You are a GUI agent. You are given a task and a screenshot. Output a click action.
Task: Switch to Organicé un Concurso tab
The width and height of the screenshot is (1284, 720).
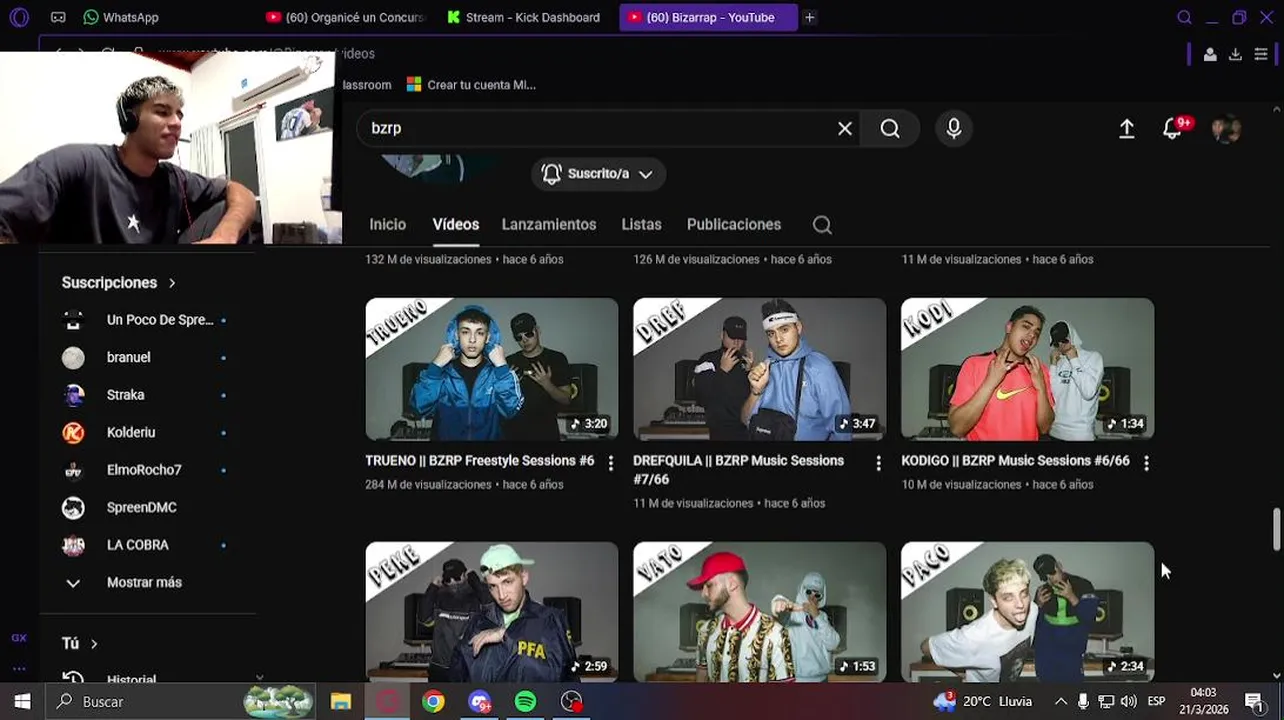click(346, 17)
